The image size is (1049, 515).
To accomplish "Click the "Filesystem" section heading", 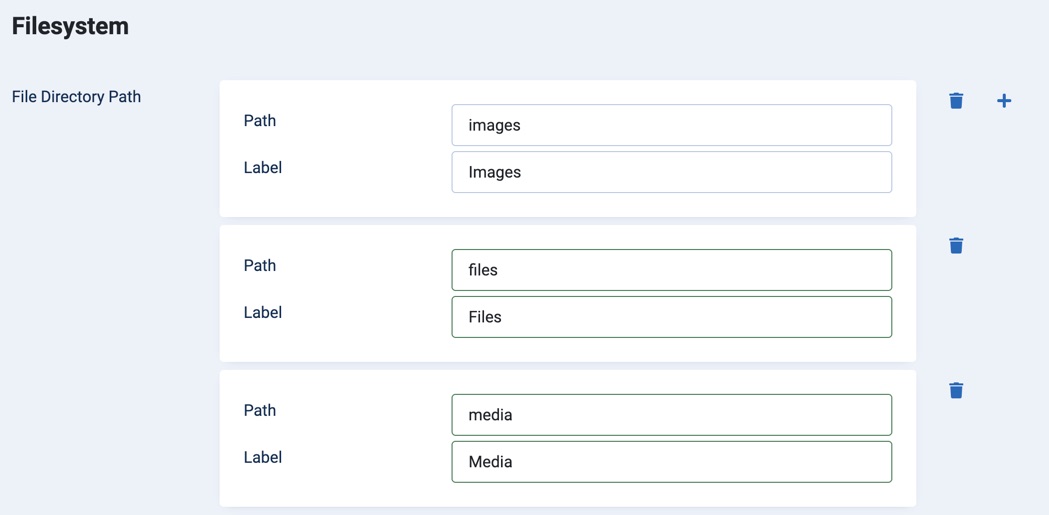I will click(x=70, y=26).
